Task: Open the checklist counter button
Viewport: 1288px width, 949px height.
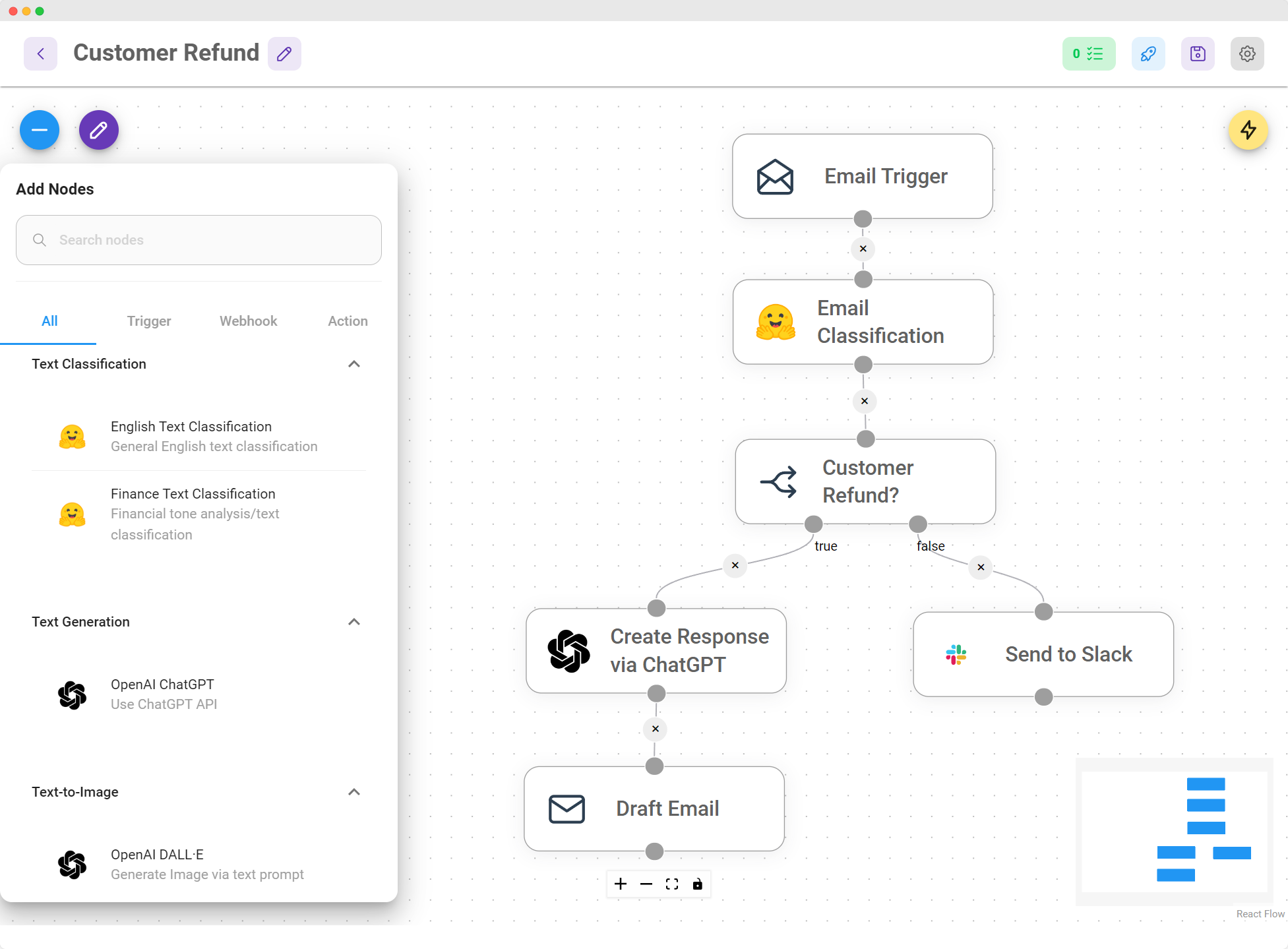Action: coord(1088,53)
